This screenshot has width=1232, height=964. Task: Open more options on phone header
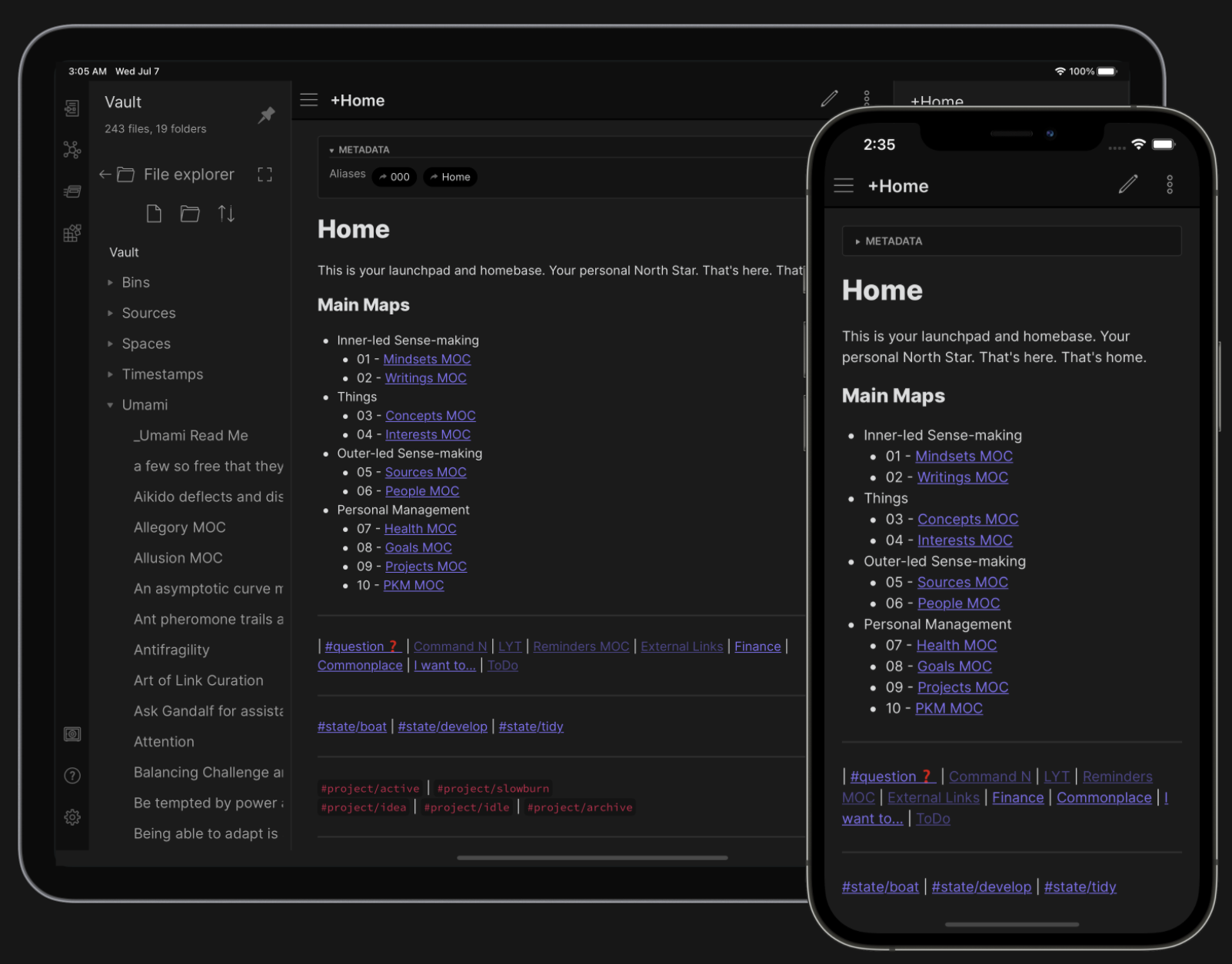[x=1169, y=184]
